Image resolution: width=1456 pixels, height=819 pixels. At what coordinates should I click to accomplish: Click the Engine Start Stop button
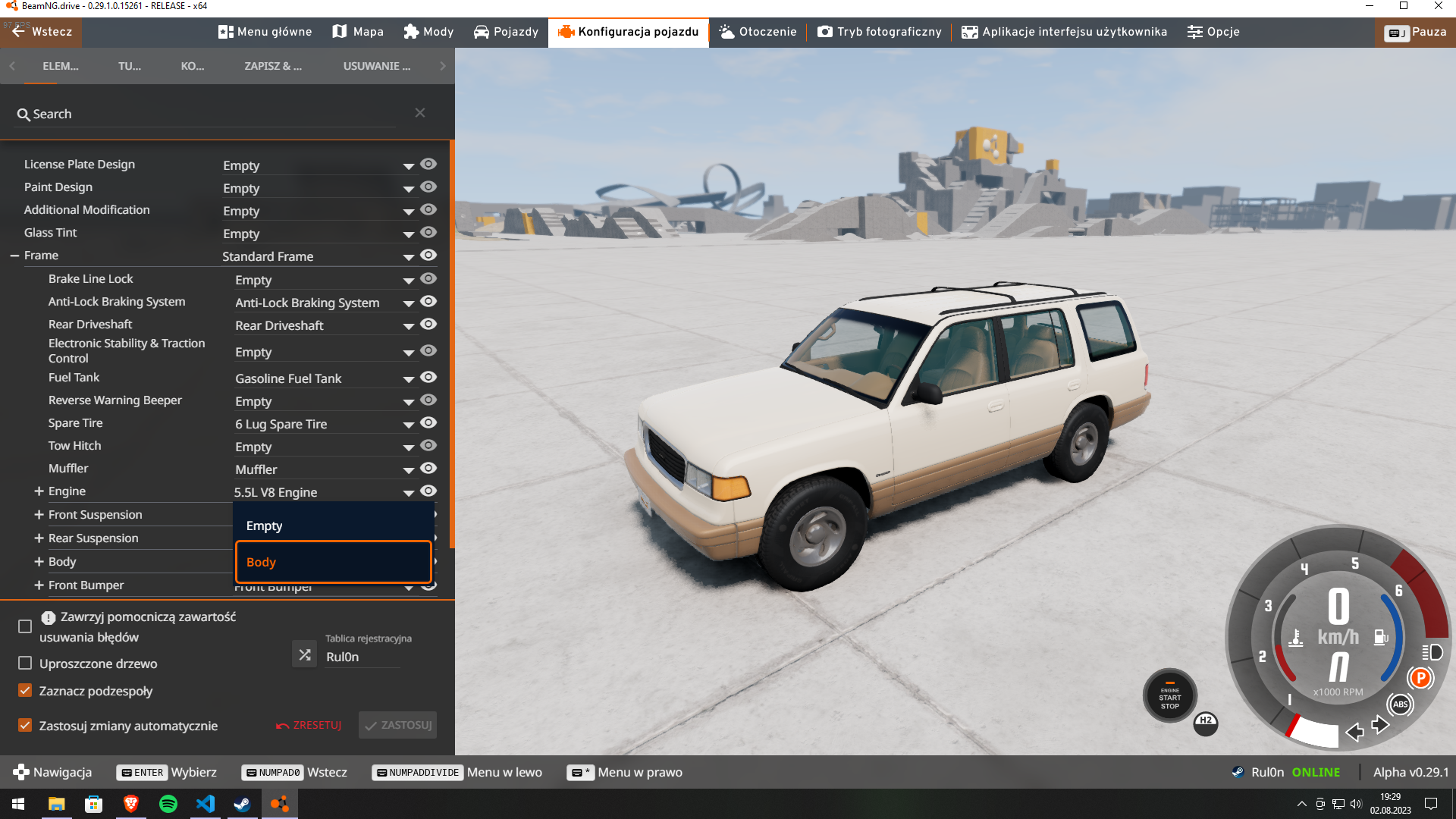click(x=1169, y=696)
